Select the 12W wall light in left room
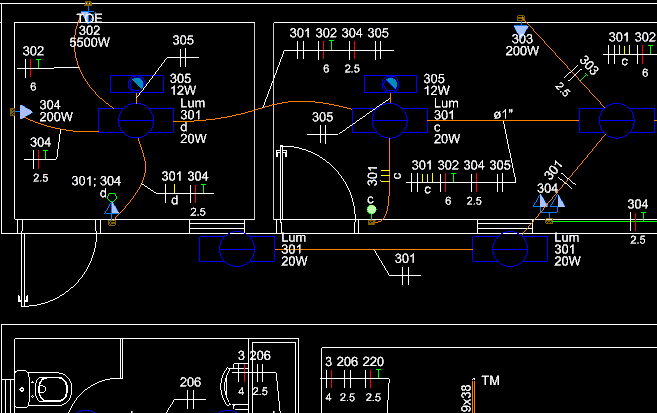 [x=136, y=85]
